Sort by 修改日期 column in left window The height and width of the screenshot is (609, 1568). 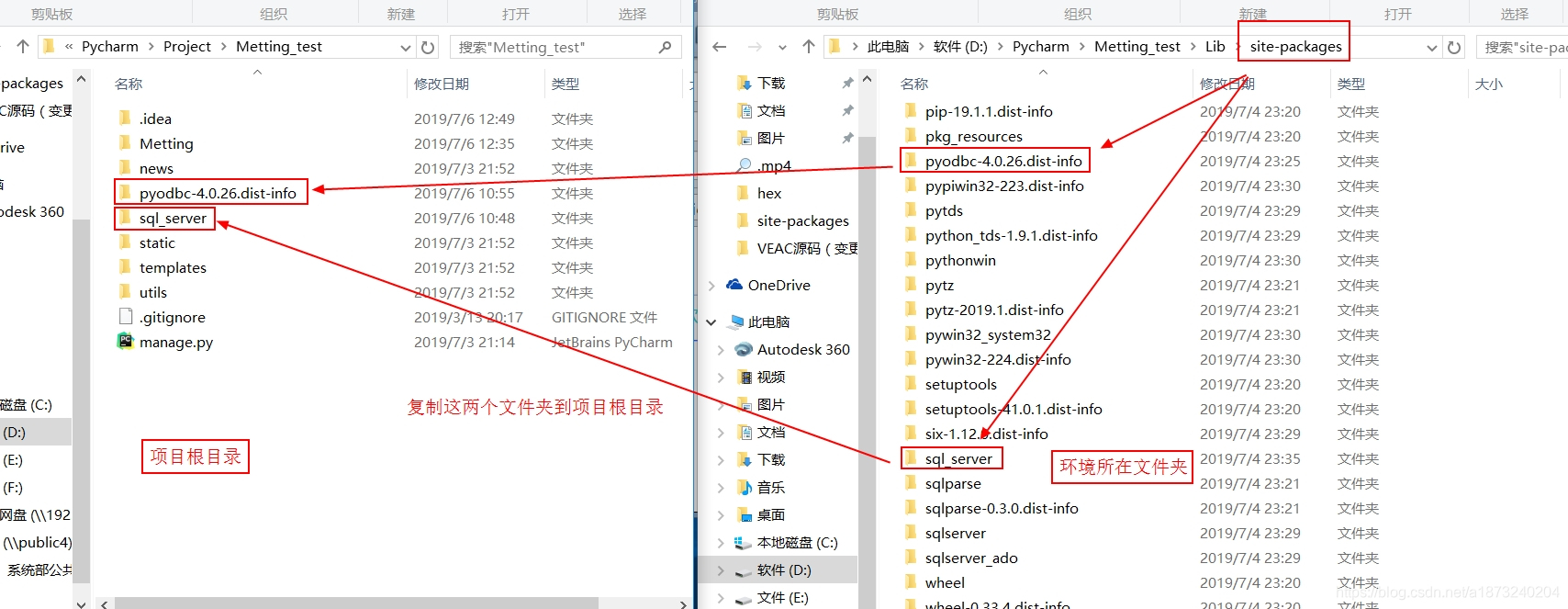(442, 84)
